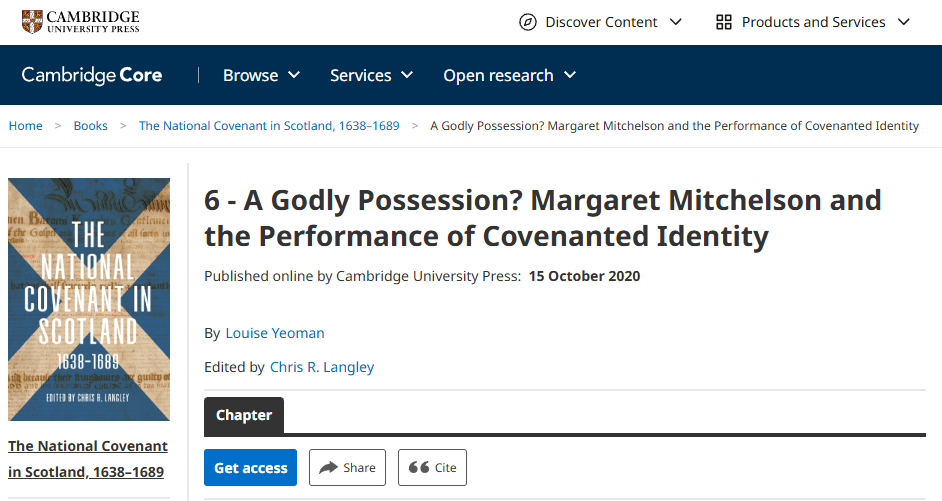The width and height of the screenshot is (942, 501).
Task: Go to Cambridge Core home logo
Action: coord(92,75)
